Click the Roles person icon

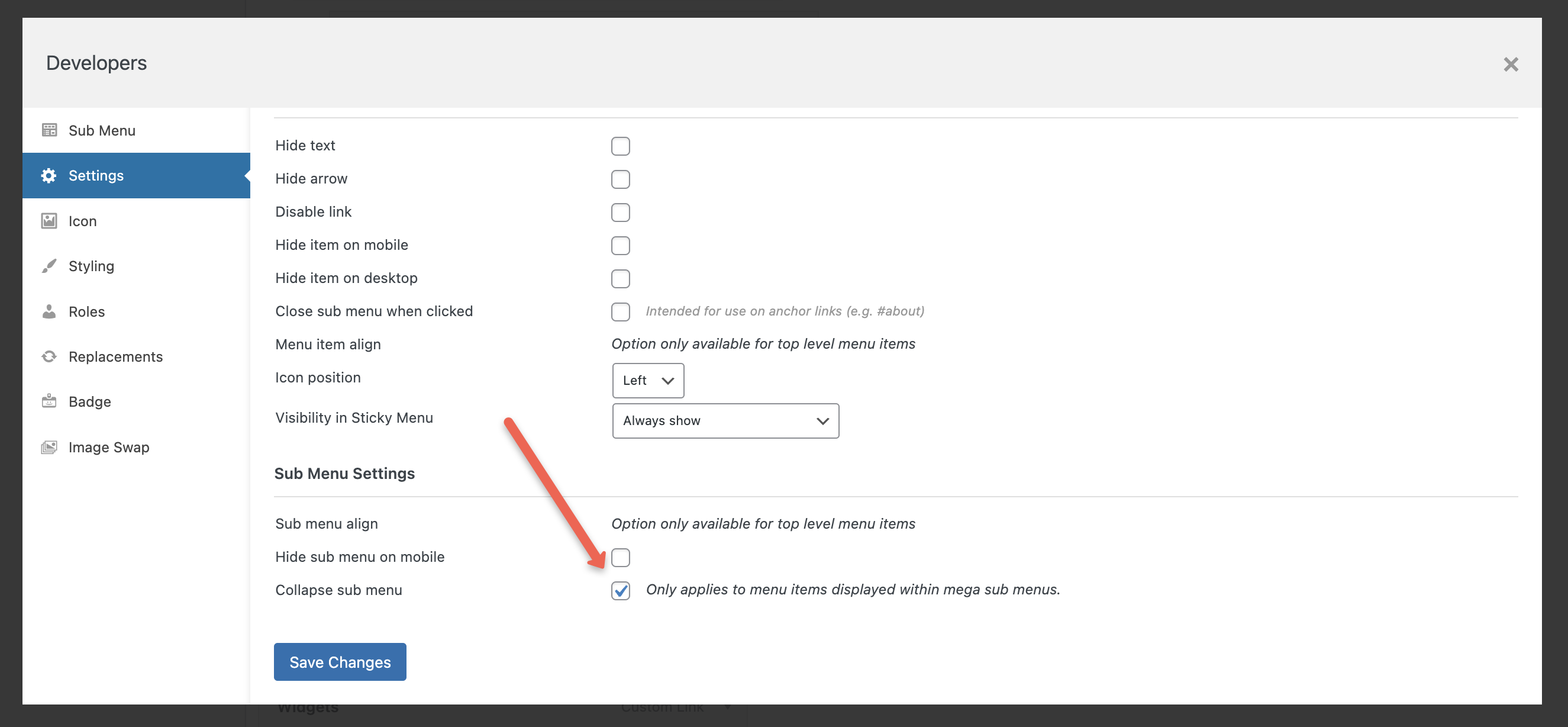[49, 311]
